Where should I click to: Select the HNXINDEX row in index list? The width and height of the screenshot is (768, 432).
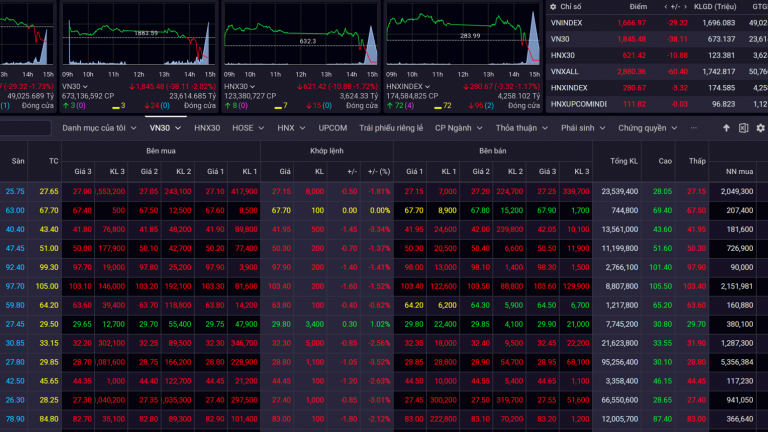(x=657, y=88)
